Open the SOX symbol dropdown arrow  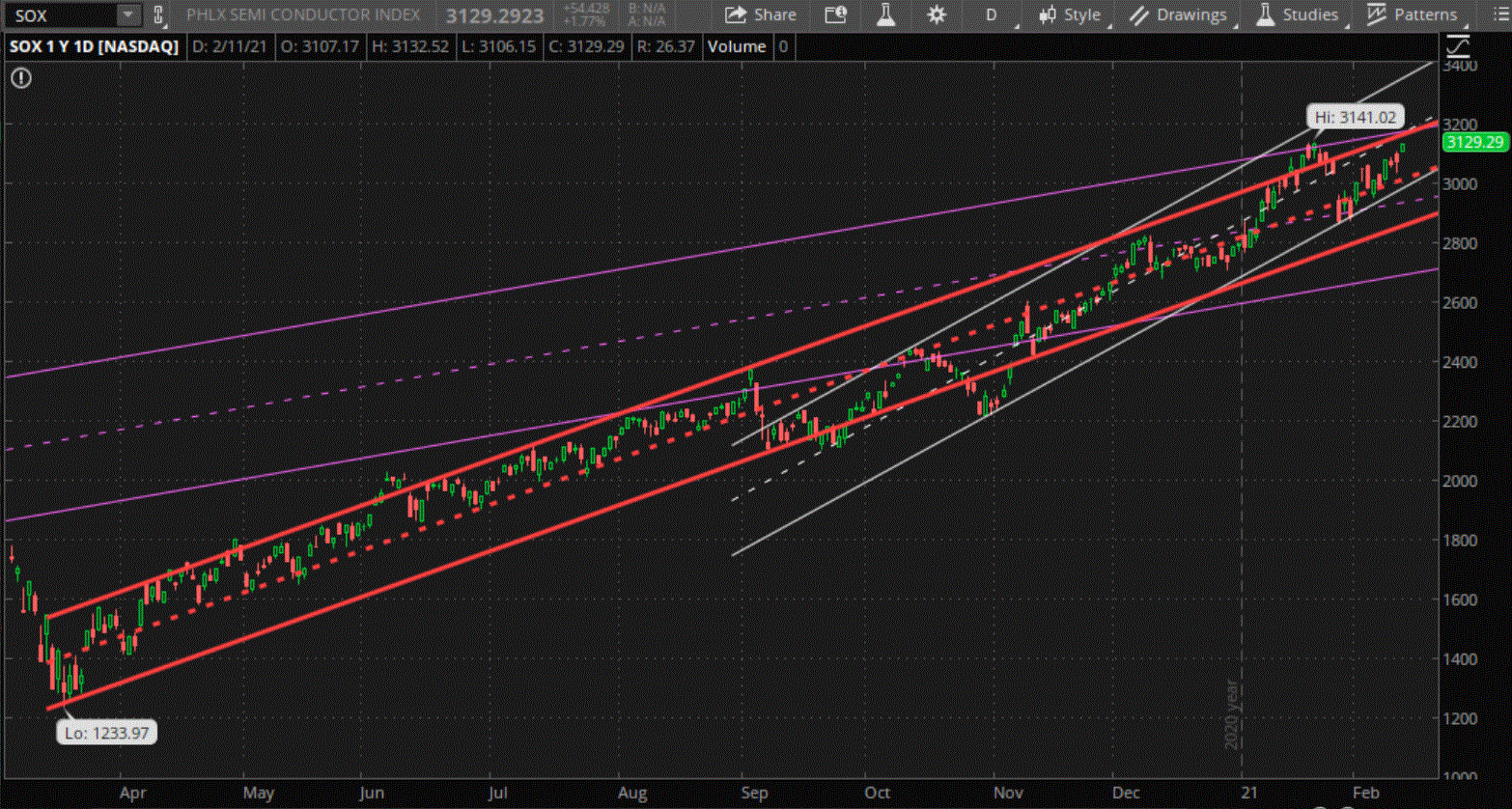pos(127,15)
